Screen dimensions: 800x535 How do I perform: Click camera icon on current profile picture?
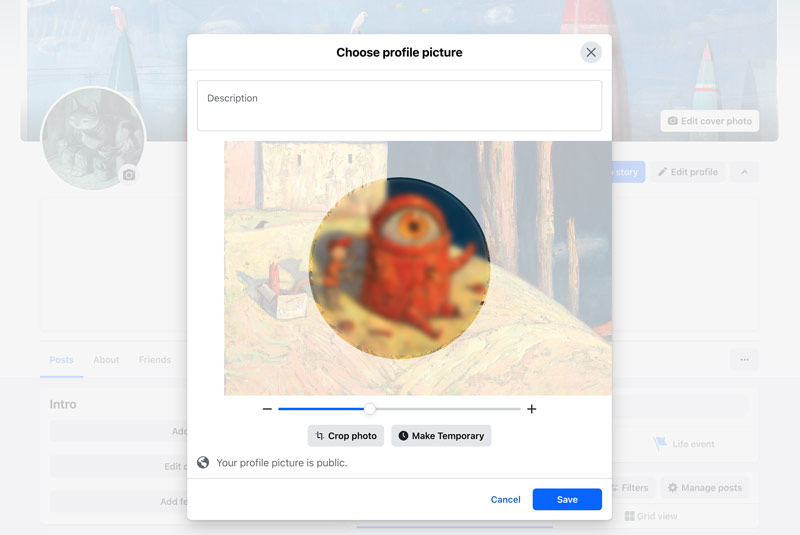pos(129,175)
